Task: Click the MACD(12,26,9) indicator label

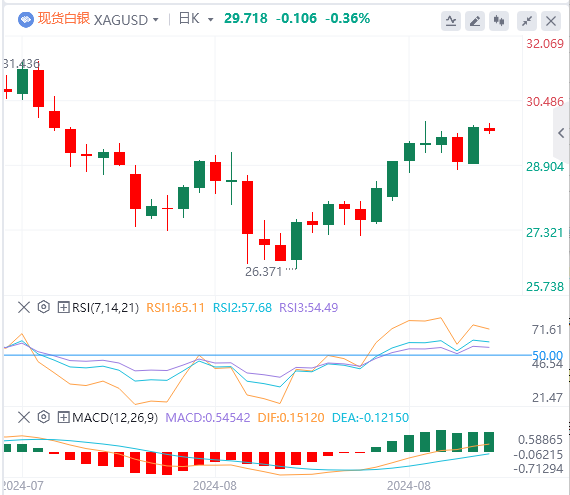Action: point(115,418)
